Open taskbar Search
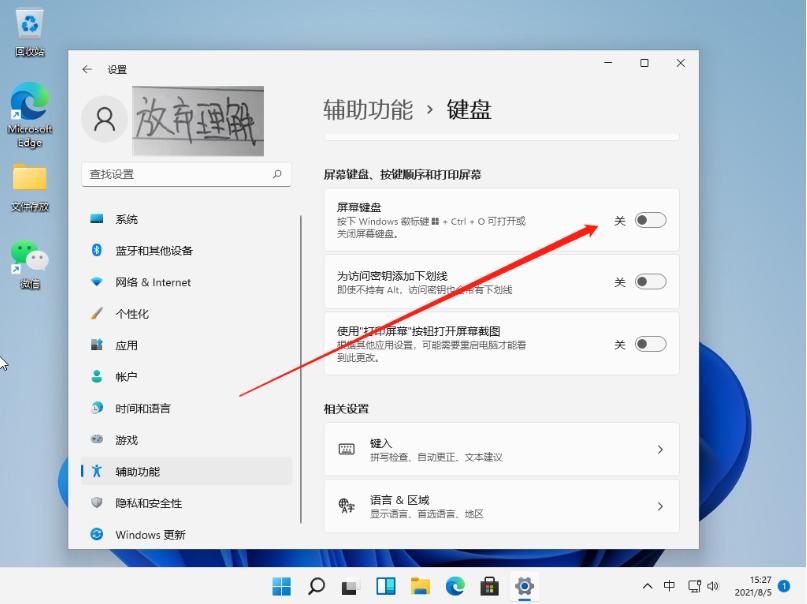Image resolution: width=807 pixels, height=604 pixels. coord(316,586)
